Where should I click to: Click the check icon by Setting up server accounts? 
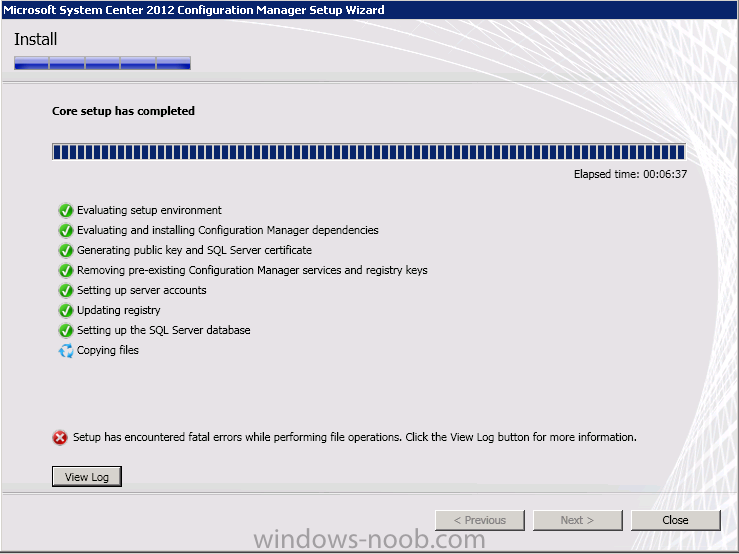tap(66, 290)
